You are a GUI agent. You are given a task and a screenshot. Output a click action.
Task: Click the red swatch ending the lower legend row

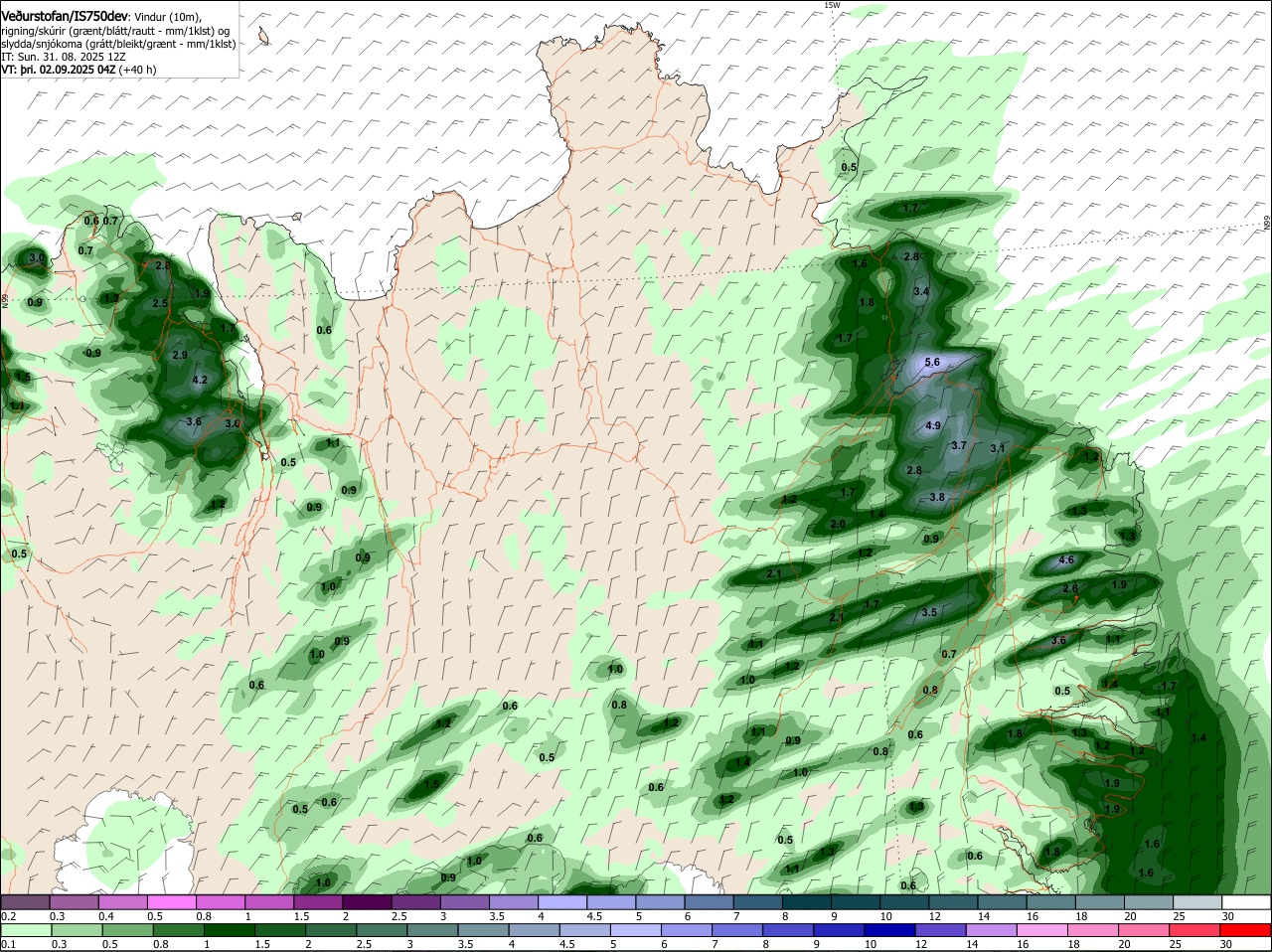(1246, 929)
